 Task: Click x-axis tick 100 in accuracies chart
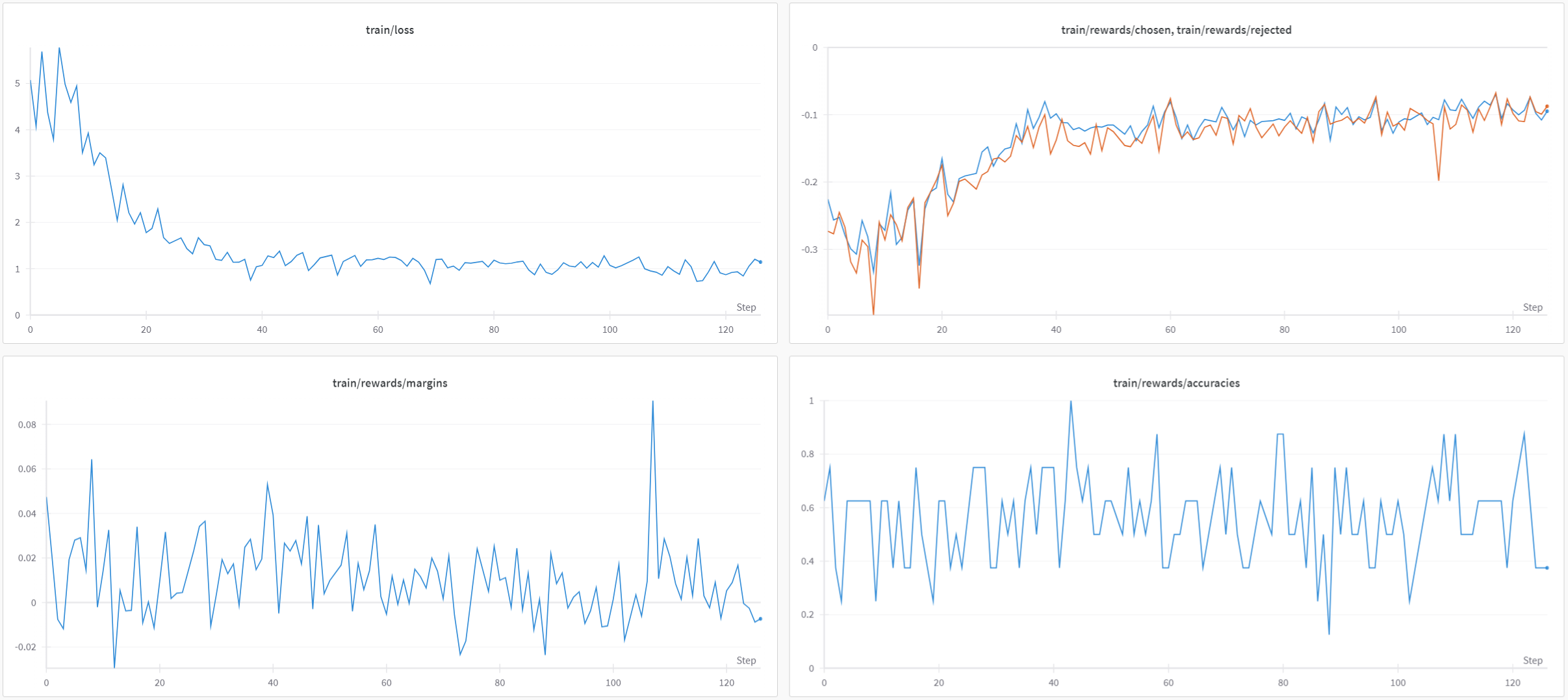click(1398, 682)
